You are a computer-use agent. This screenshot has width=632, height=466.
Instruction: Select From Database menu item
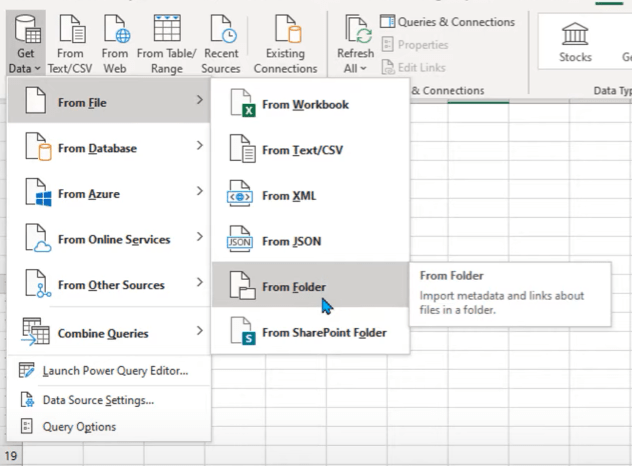point(109,148)
